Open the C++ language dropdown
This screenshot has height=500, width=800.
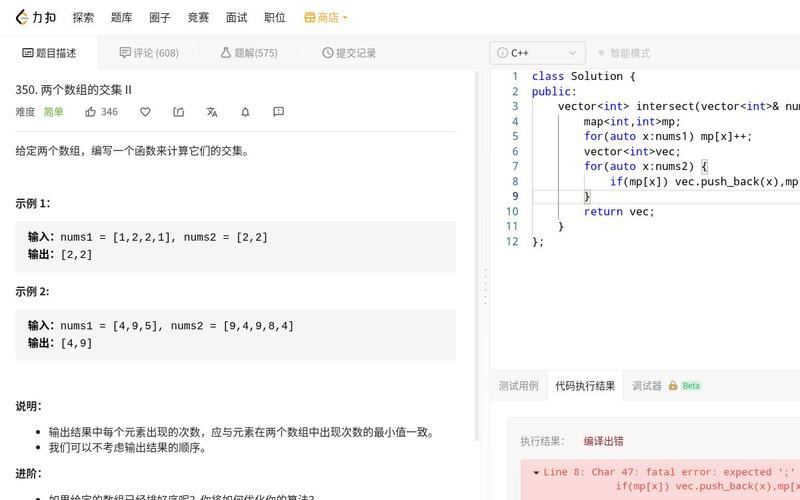[x=537, y=53]
